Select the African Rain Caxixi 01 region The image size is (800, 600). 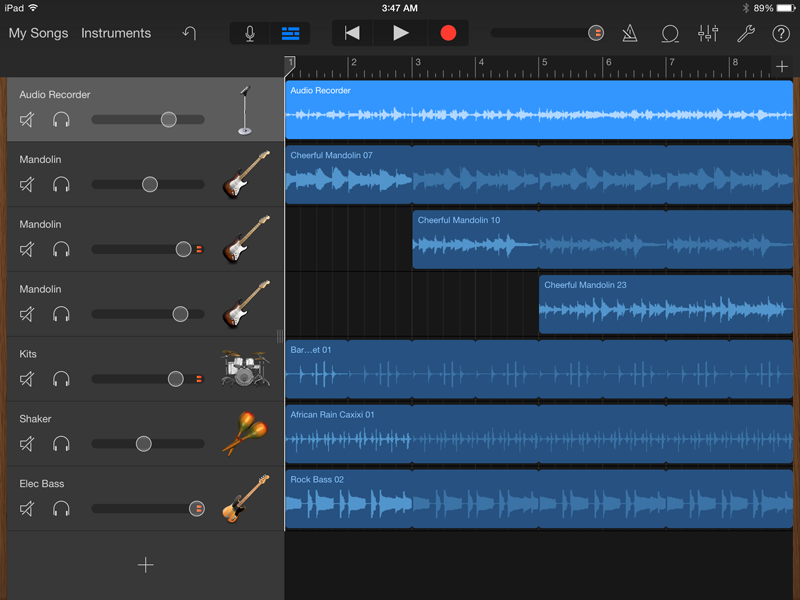coord(539,434)
